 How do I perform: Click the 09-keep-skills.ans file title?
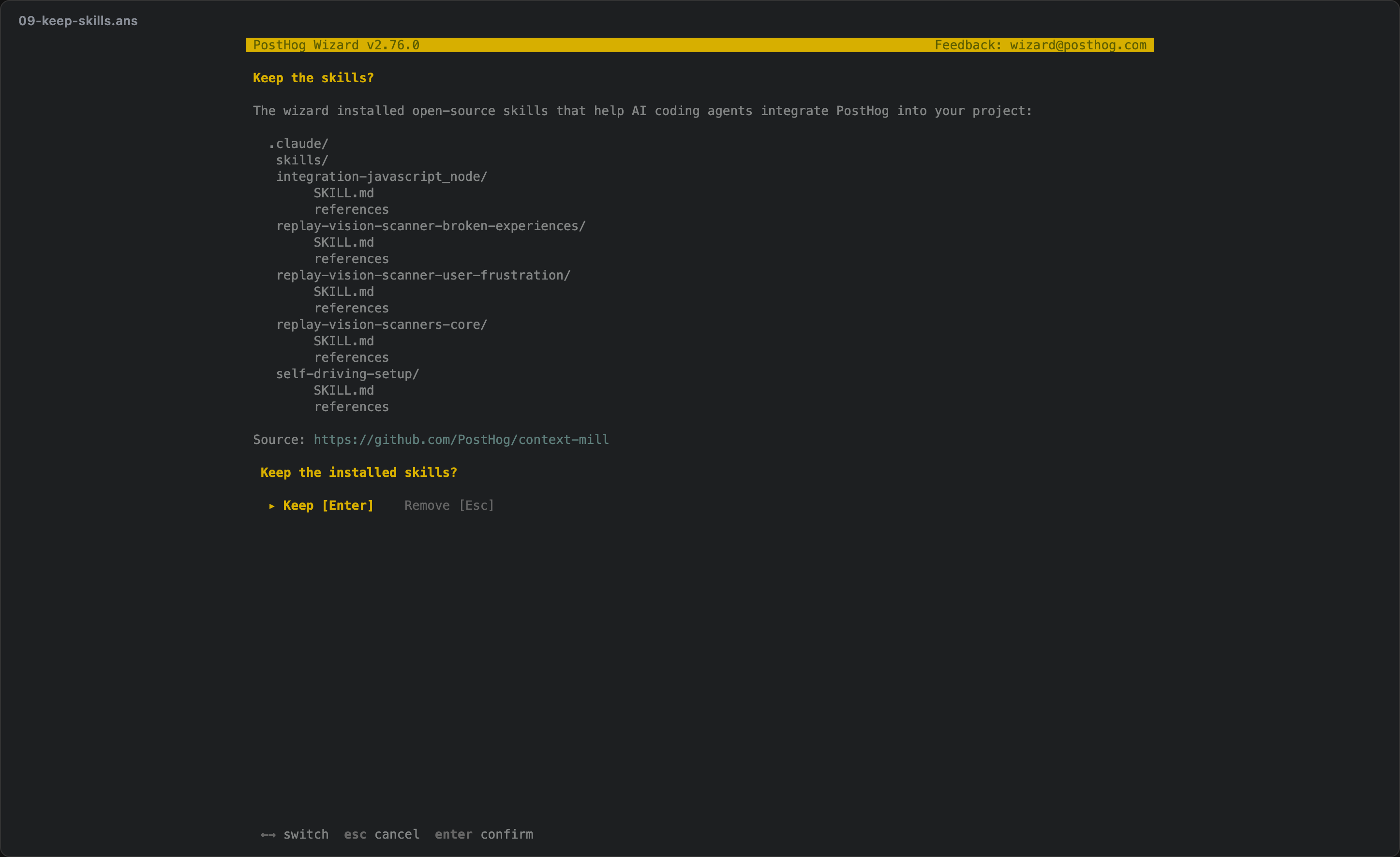78,21
